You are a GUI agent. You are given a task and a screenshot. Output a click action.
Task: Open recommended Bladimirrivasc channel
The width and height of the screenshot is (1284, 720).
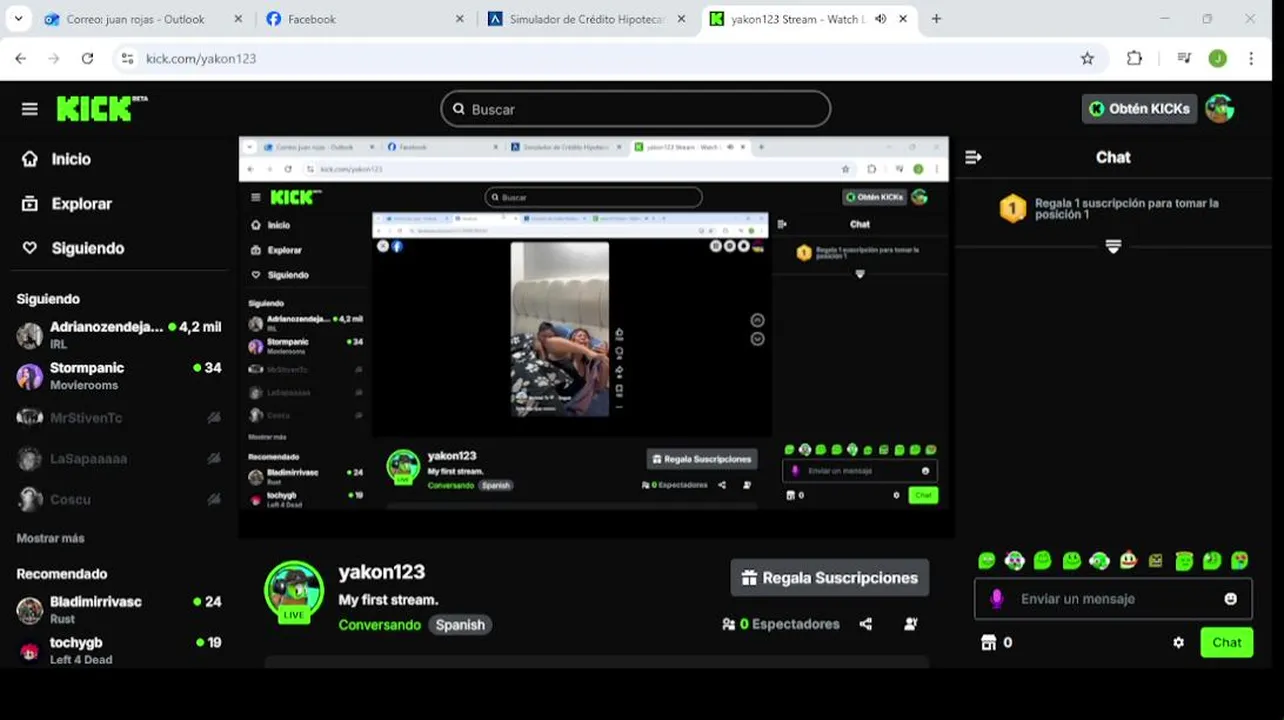click(118, 609)
